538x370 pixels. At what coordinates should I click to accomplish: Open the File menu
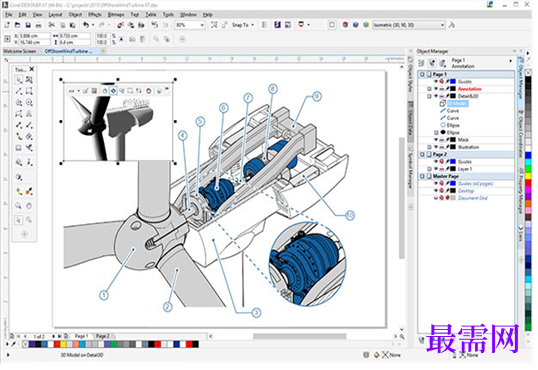tap(9, 14)
